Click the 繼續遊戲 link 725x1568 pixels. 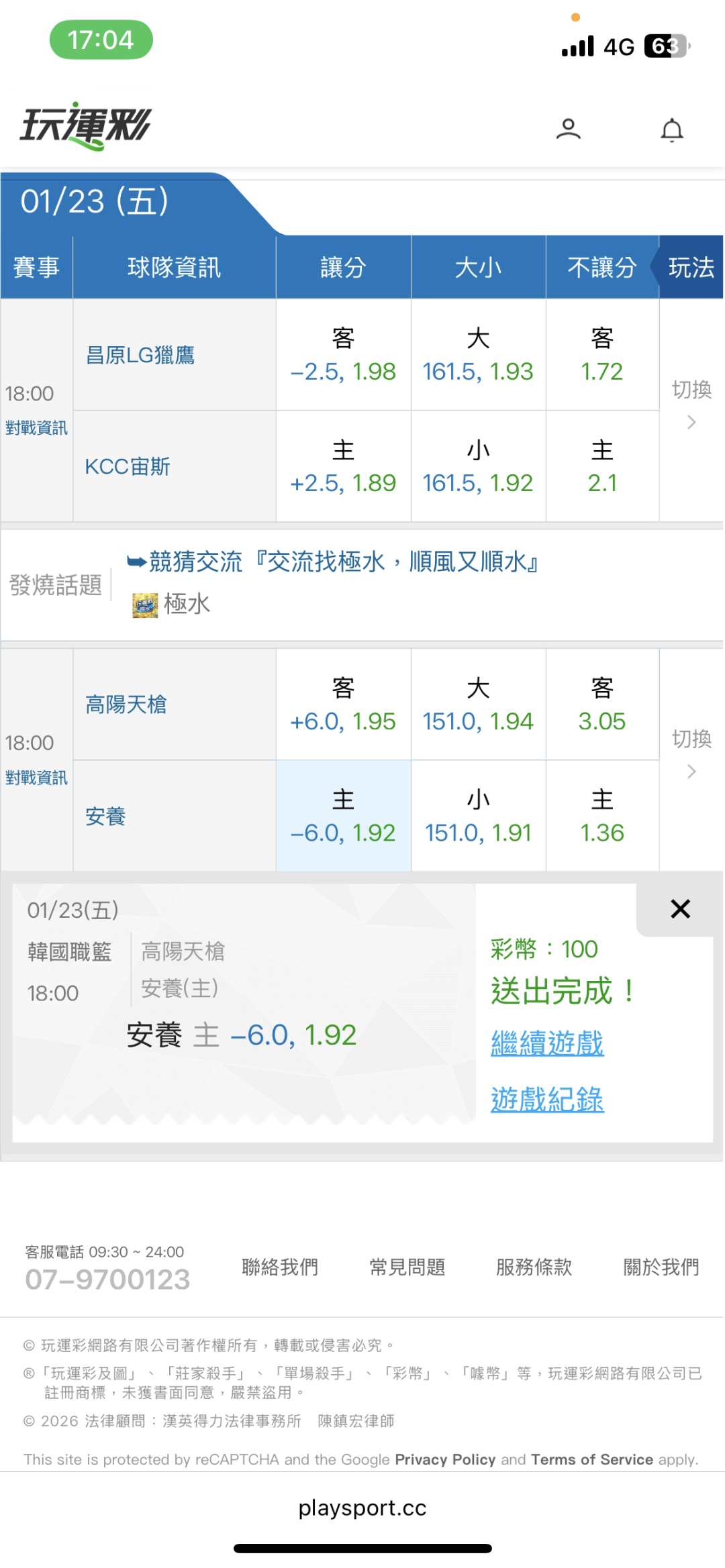tap(547, 1043)
